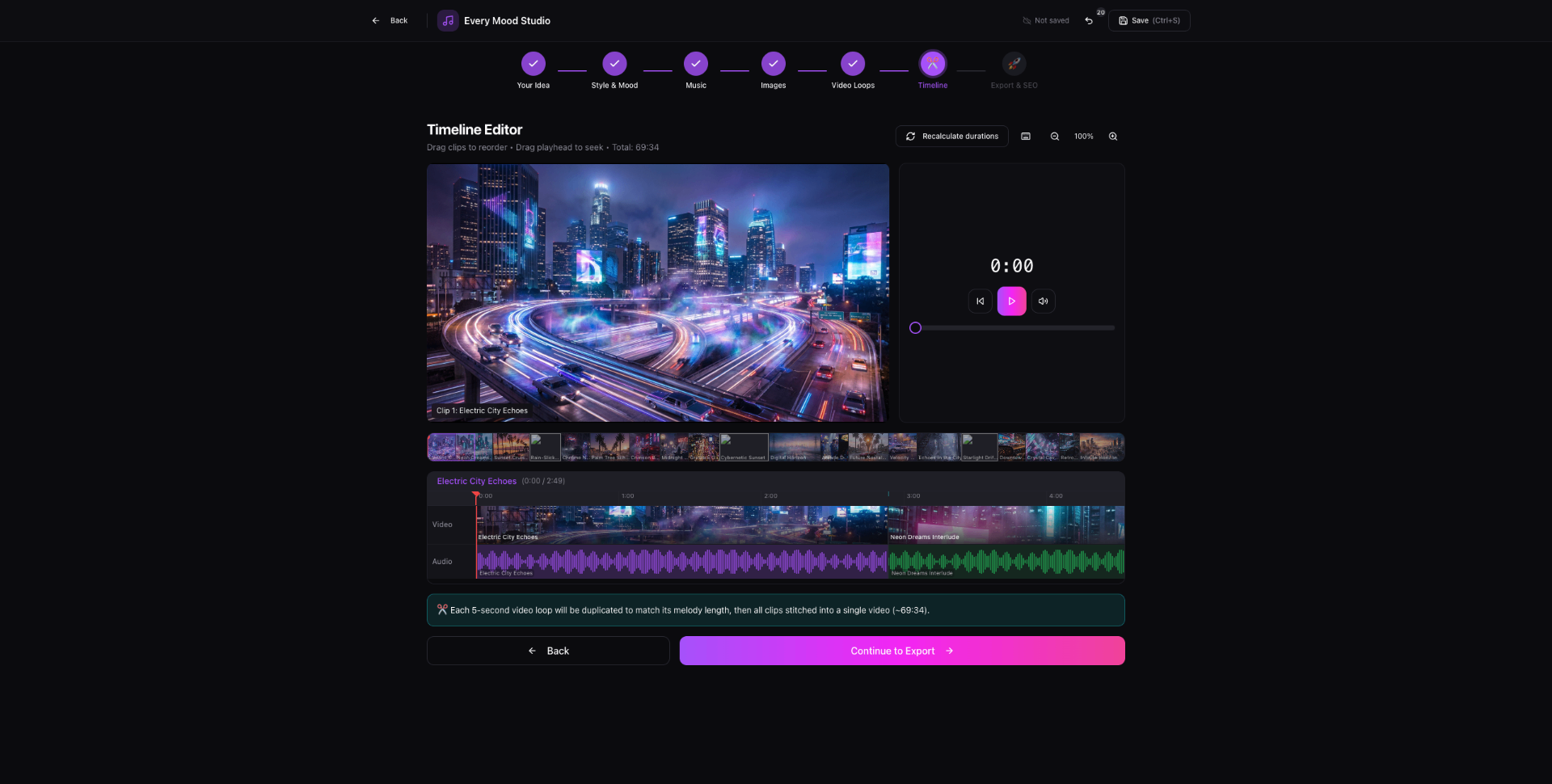The image size is (1552, 784).
Task: Click the 2:00 mark on timeline ruler
Action: (770, 496)
